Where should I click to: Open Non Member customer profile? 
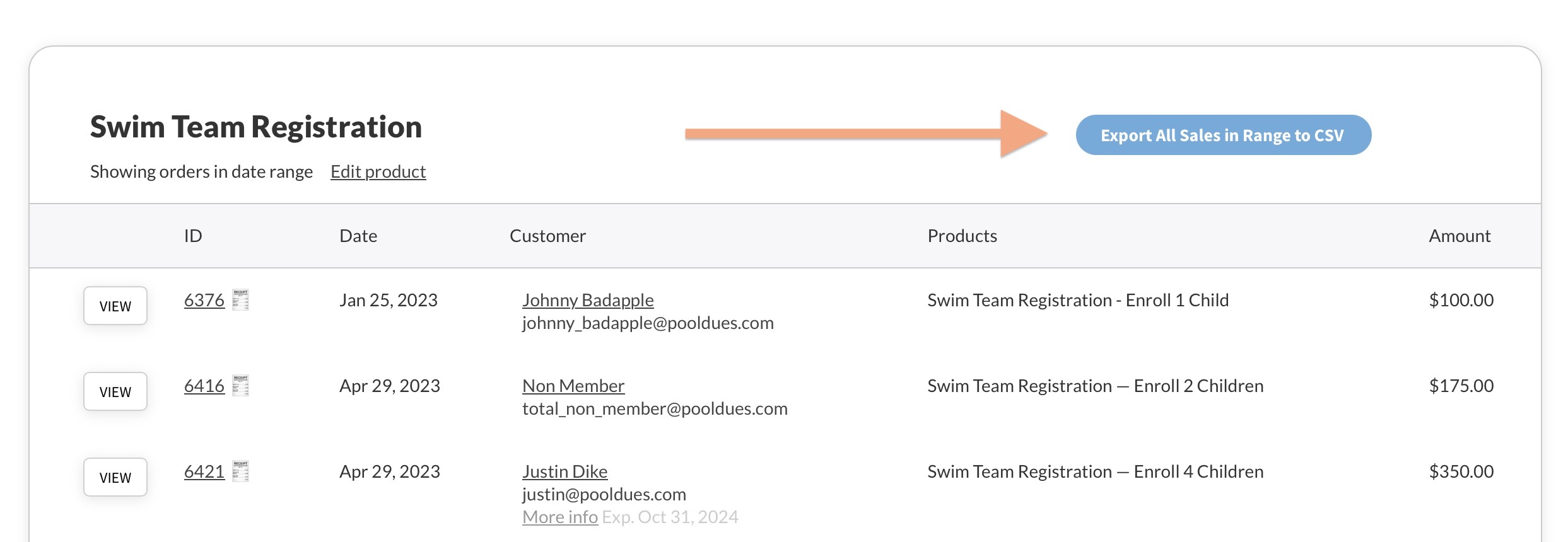point(573,386)
